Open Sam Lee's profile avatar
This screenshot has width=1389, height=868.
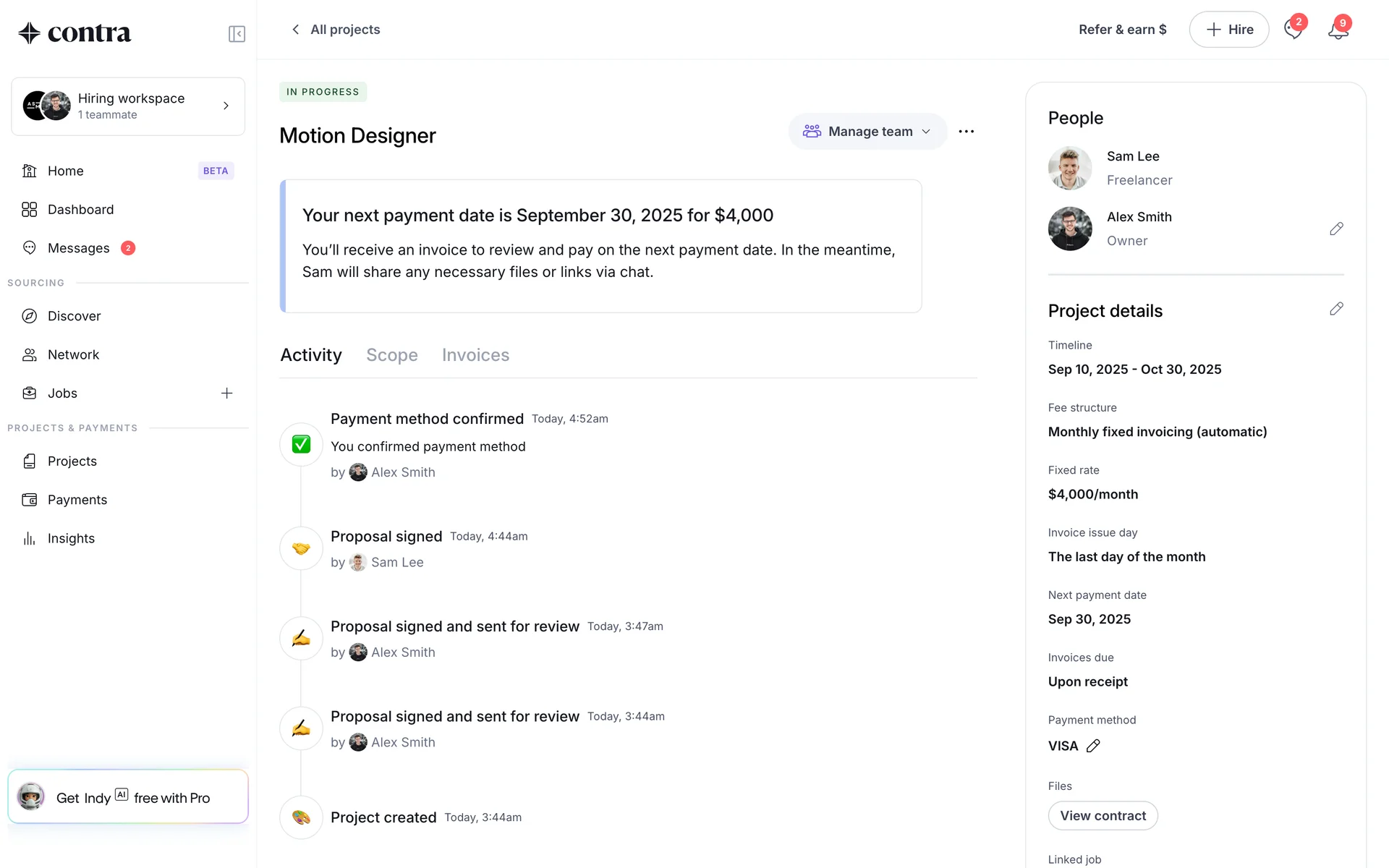[1070, 169]
